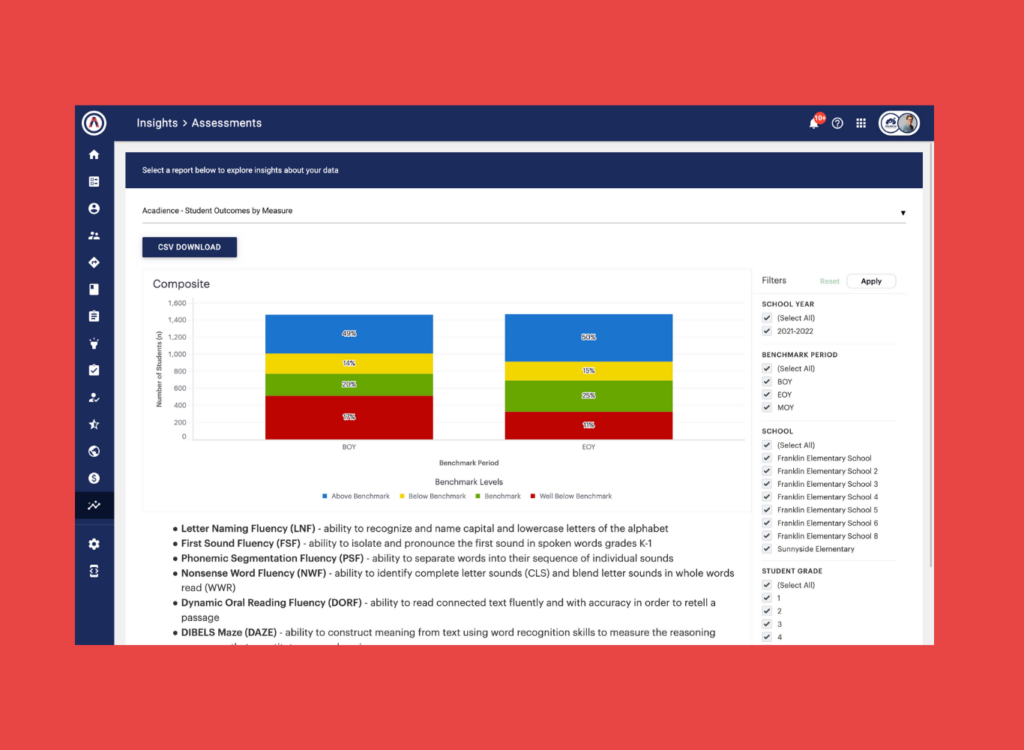Uncheck Sunnyside Elementary school filter
This screenshot has height=750, width=1024.
pyautogui.click(x=767, y=549)
